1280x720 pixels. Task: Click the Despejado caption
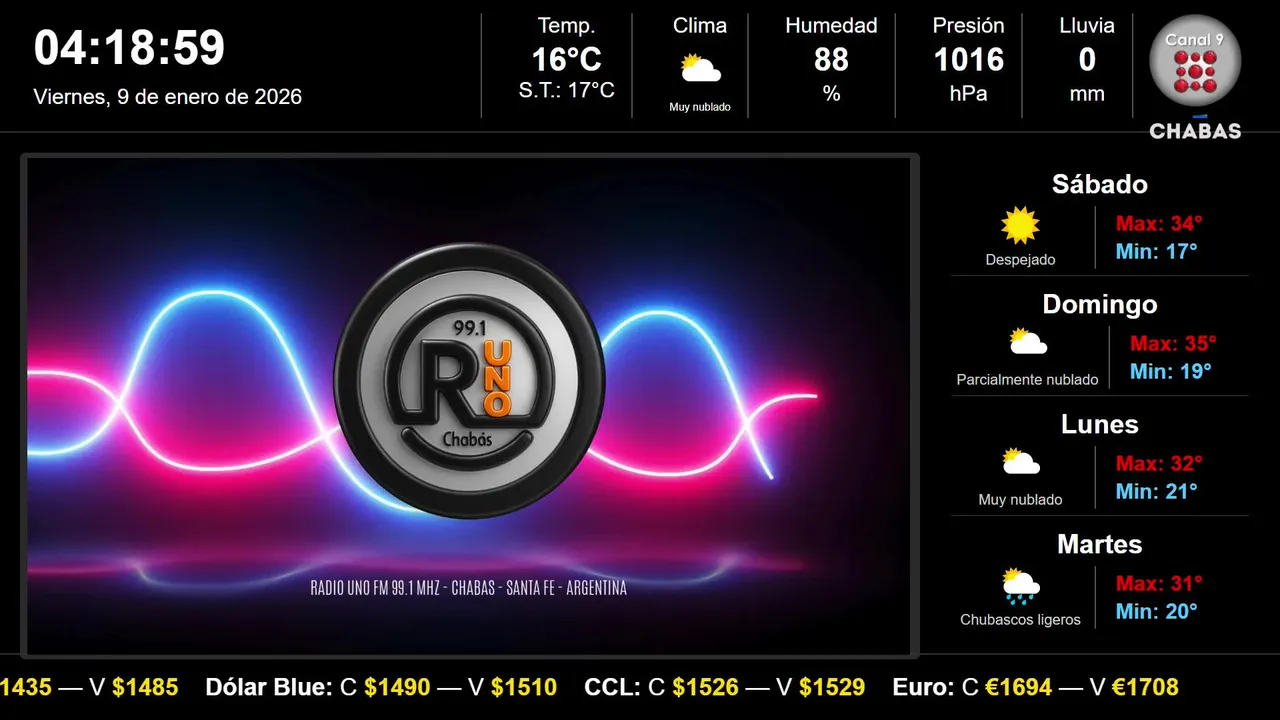[1020, 260]
